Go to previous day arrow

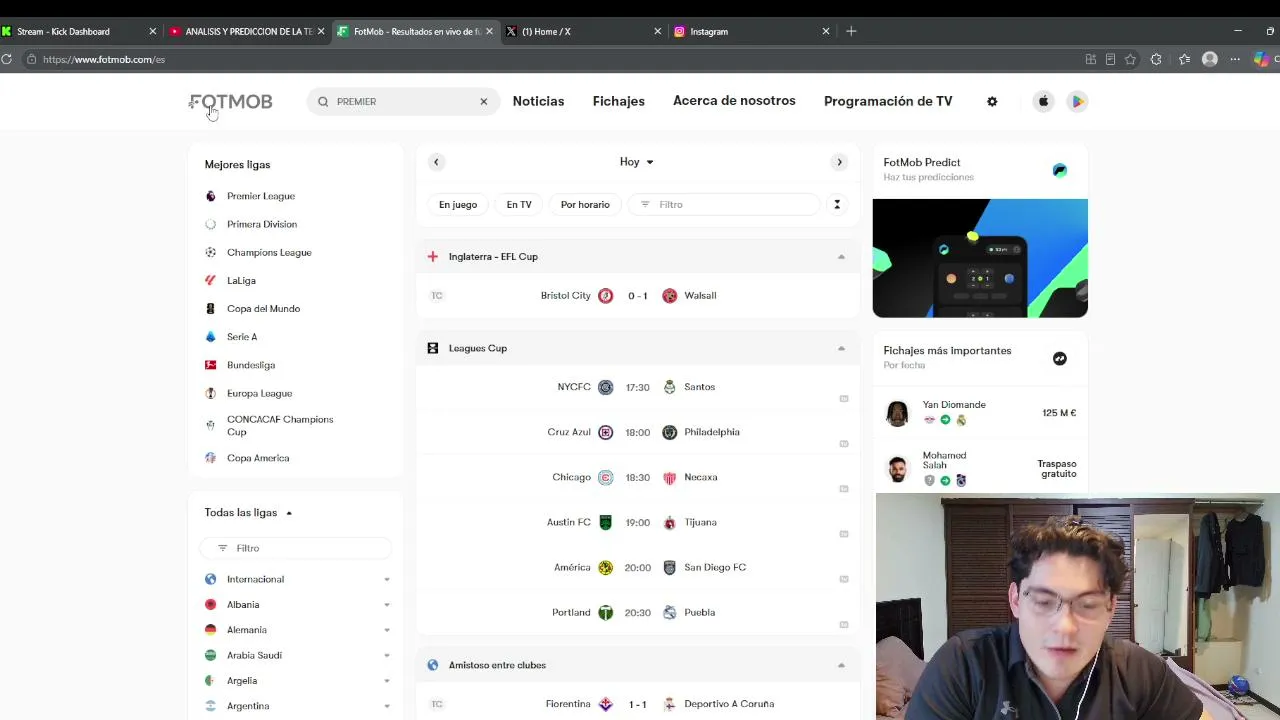coord(436,162)
